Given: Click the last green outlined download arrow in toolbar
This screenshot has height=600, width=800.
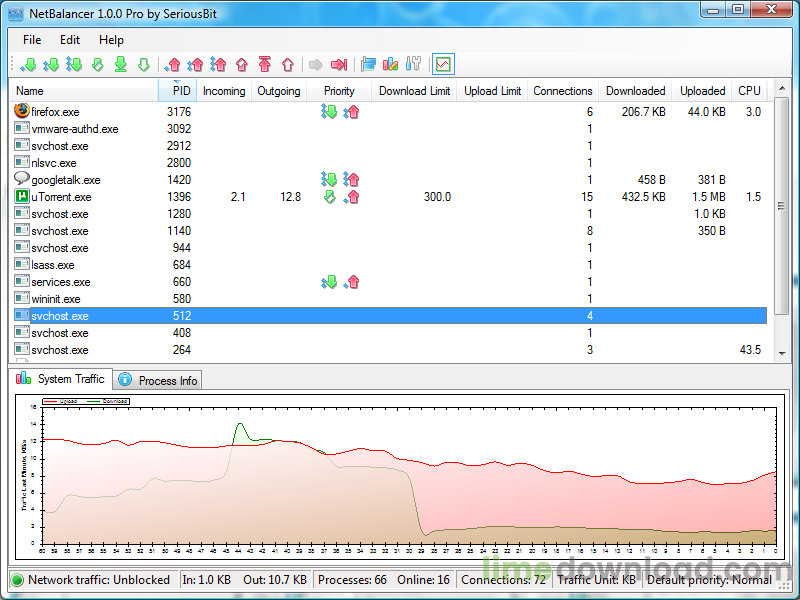Looking at the screenshot, I should click(143, 65).
